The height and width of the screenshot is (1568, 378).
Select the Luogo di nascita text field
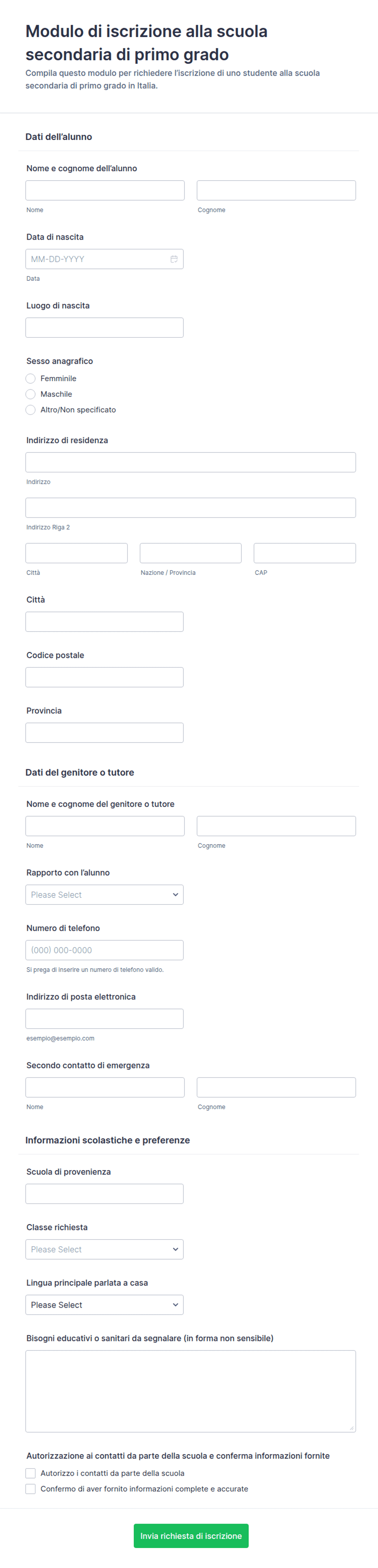pos(104,328)
